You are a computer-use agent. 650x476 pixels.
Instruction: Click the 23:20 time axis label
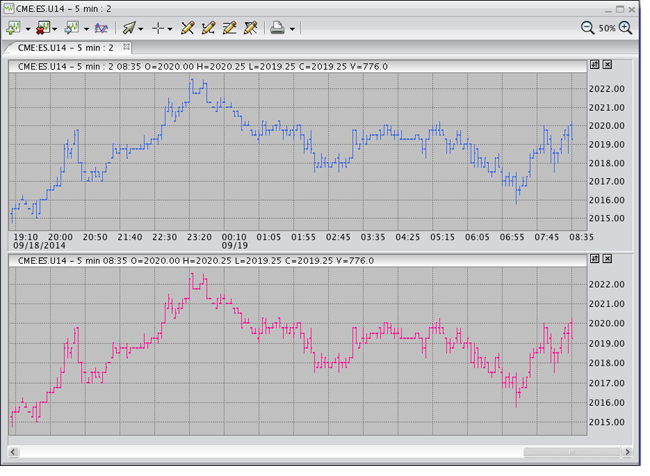tap(199, 237)
